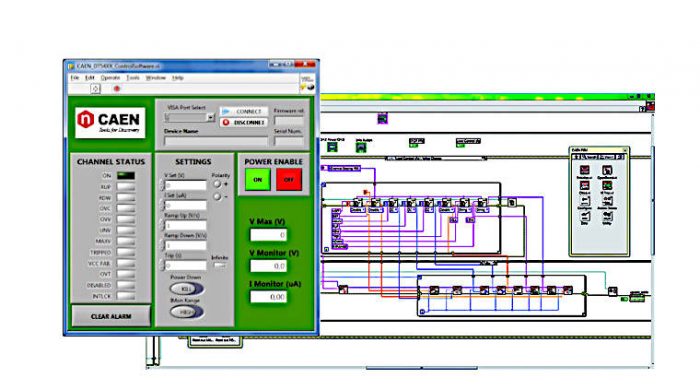Click the Run arrow toolbar icon
Viewport: 700px width, 390px height.
click(95, 89)
